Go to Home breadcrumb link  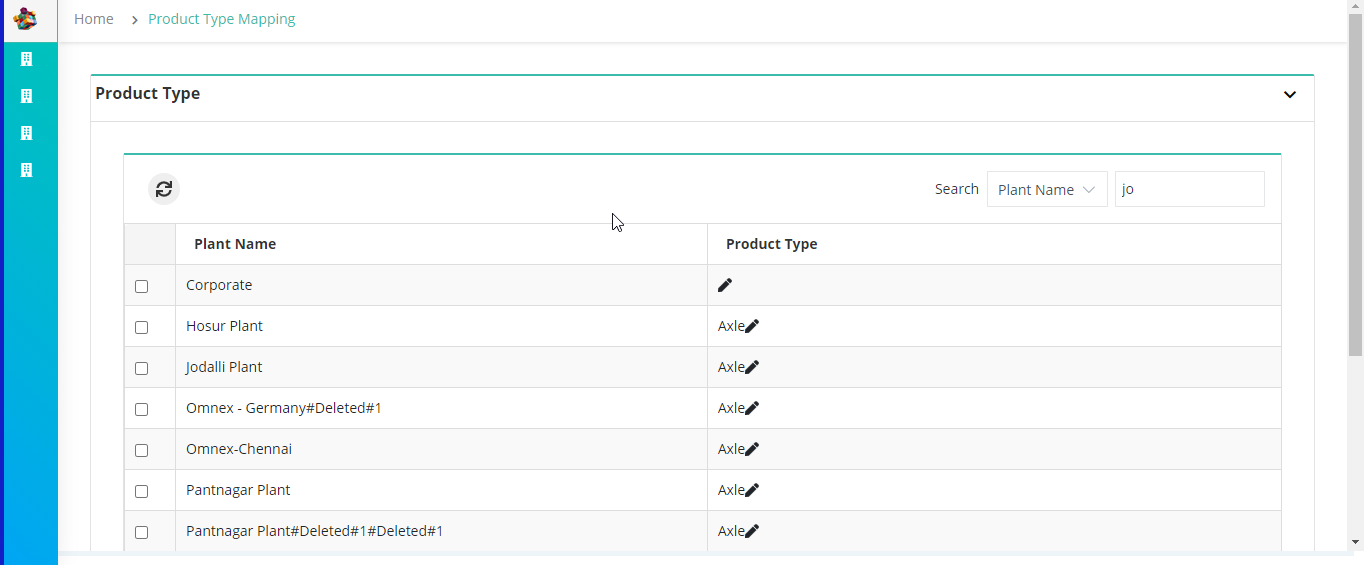94,19
